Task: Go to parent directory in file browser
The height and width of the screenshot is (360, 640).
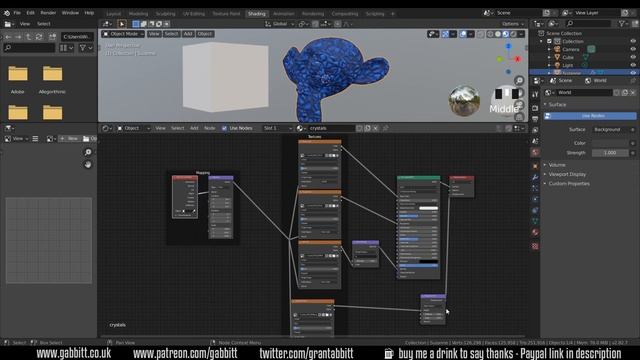Action: click(28, 37)
